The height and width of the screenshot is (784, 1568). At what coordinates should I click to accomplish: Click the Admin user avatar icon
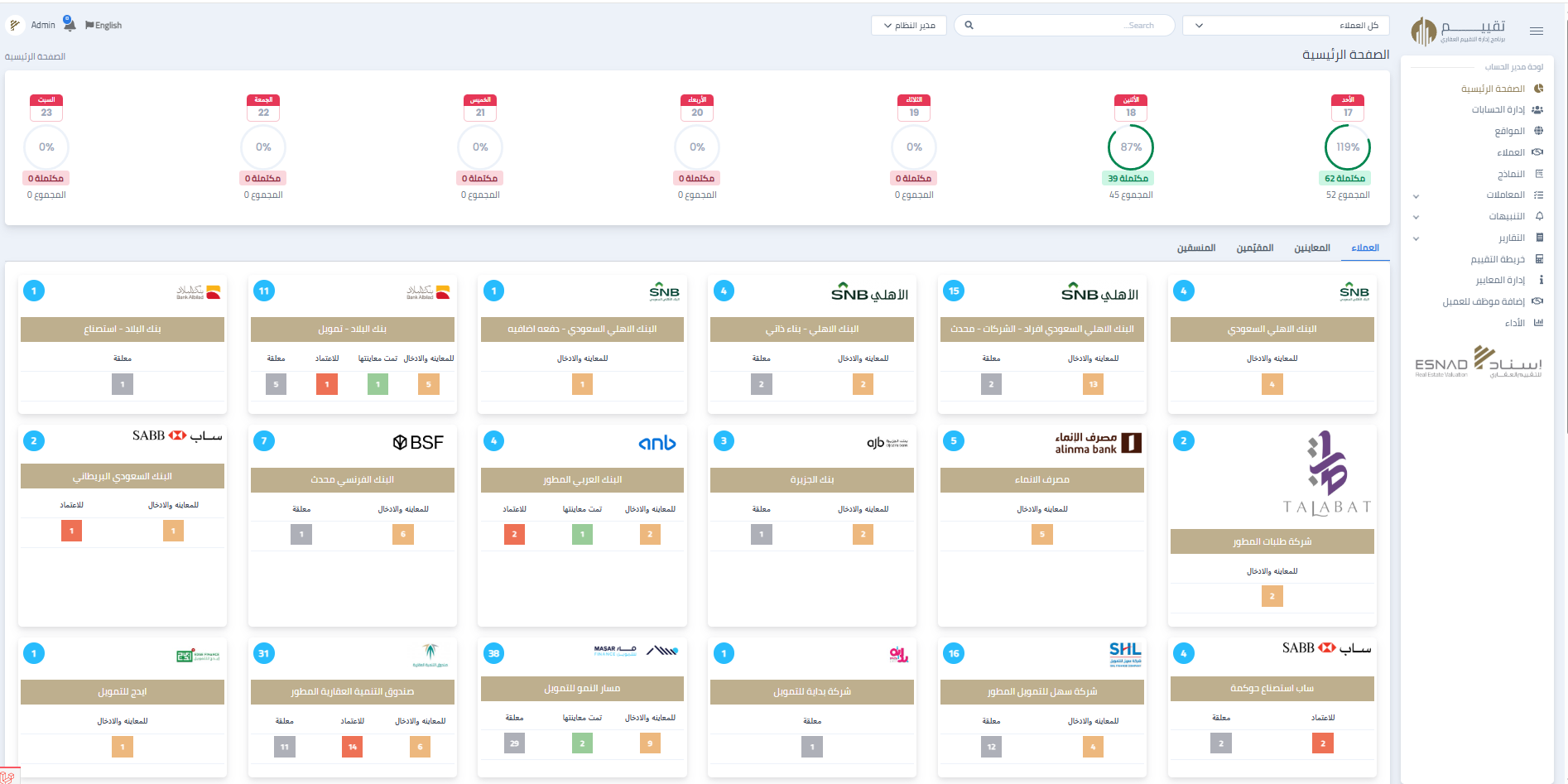(x=15, y=25)
